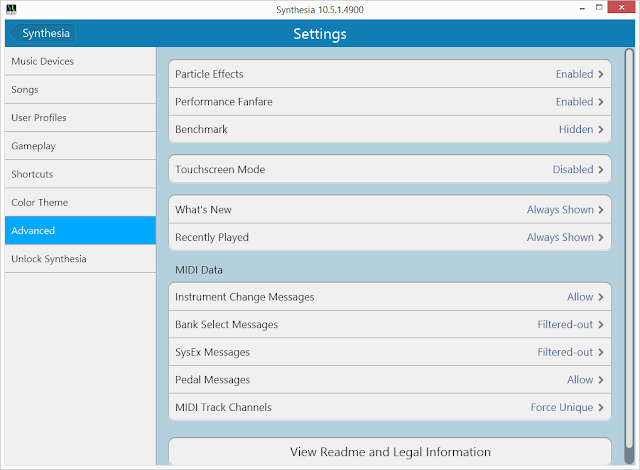Close the Synthesia window
The image size is (640, 470).
[621, 7]
